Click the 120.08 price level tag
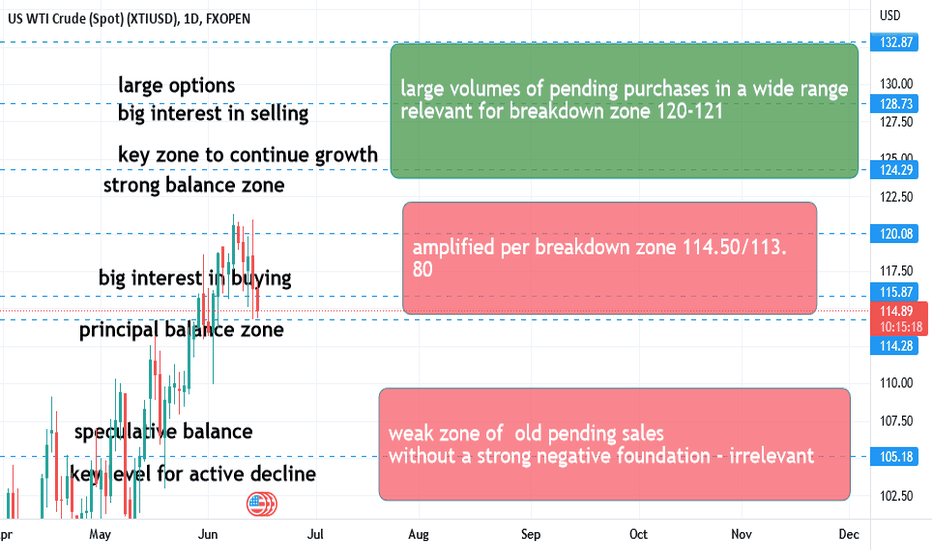 (x=896, y=234)
